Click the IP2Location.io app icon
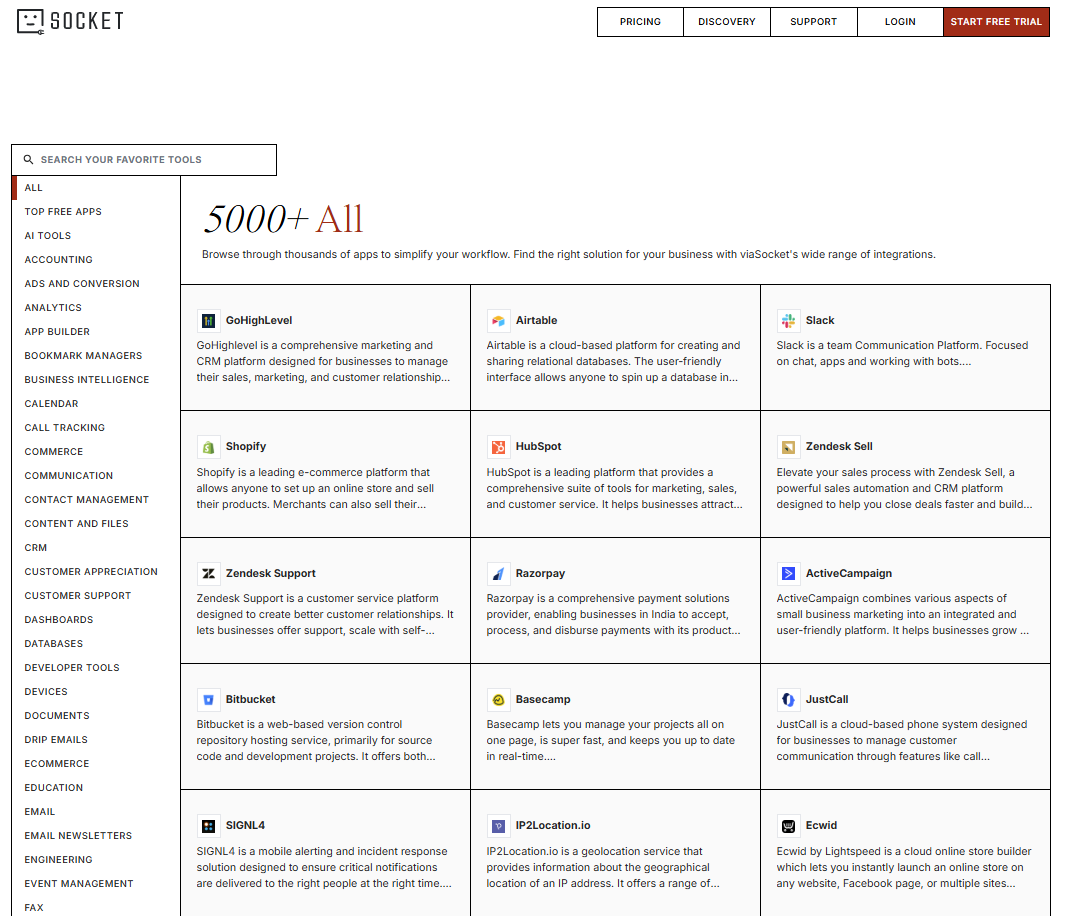 point(499,826)
